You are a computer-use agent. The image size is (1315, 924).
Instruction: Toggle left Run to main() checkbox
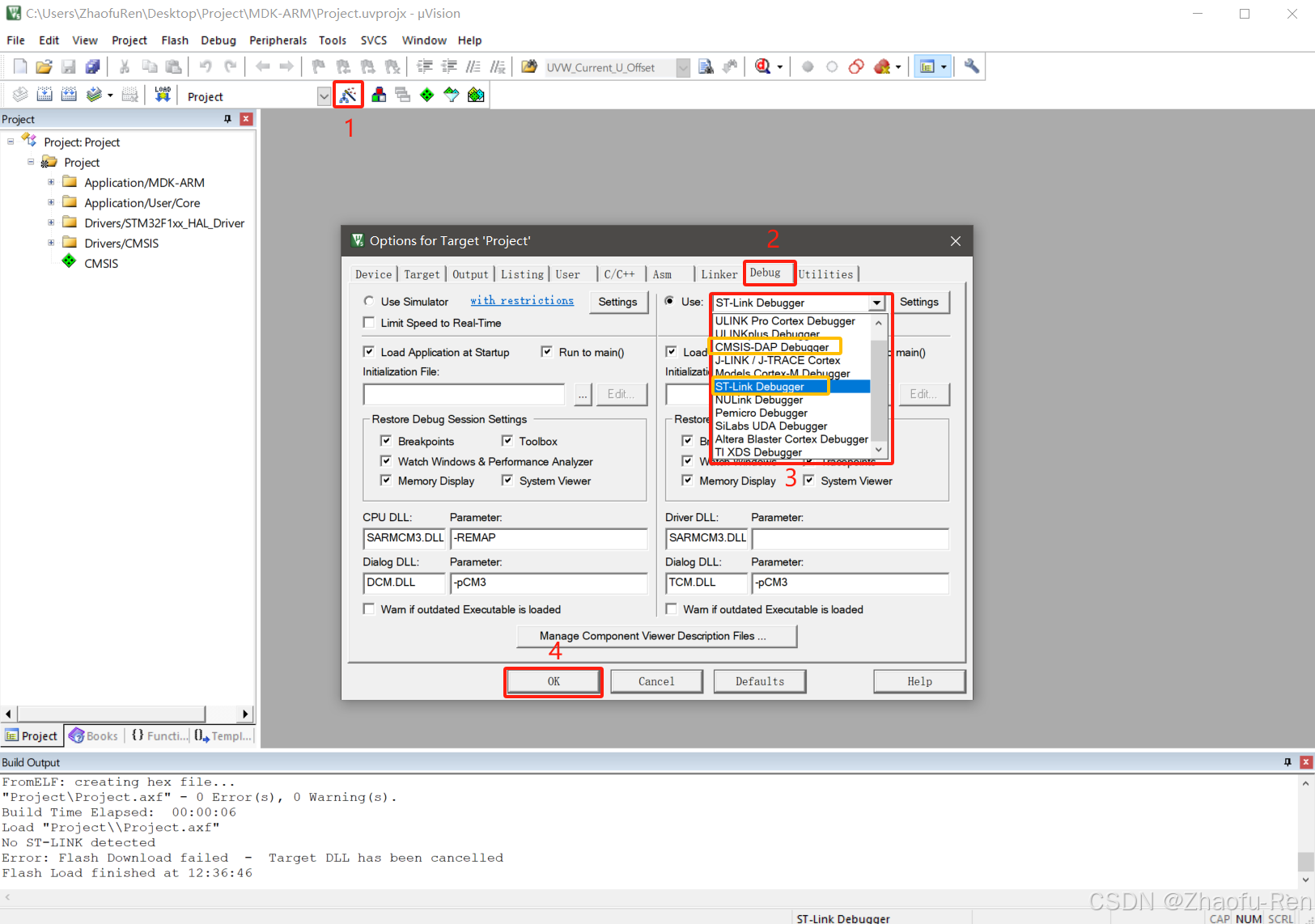point(547,352)
